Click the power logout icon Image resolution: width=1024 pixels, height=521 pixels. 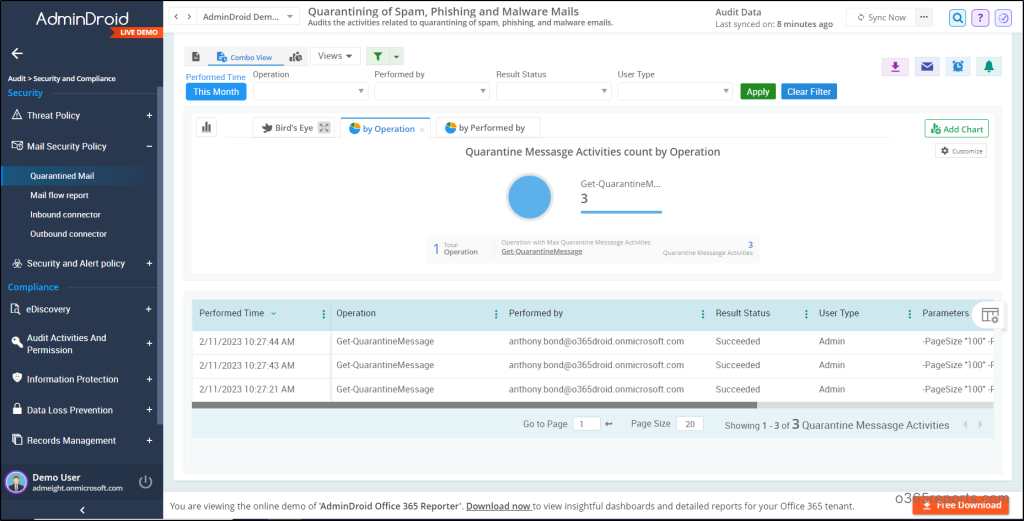click(x=146, y=482)
